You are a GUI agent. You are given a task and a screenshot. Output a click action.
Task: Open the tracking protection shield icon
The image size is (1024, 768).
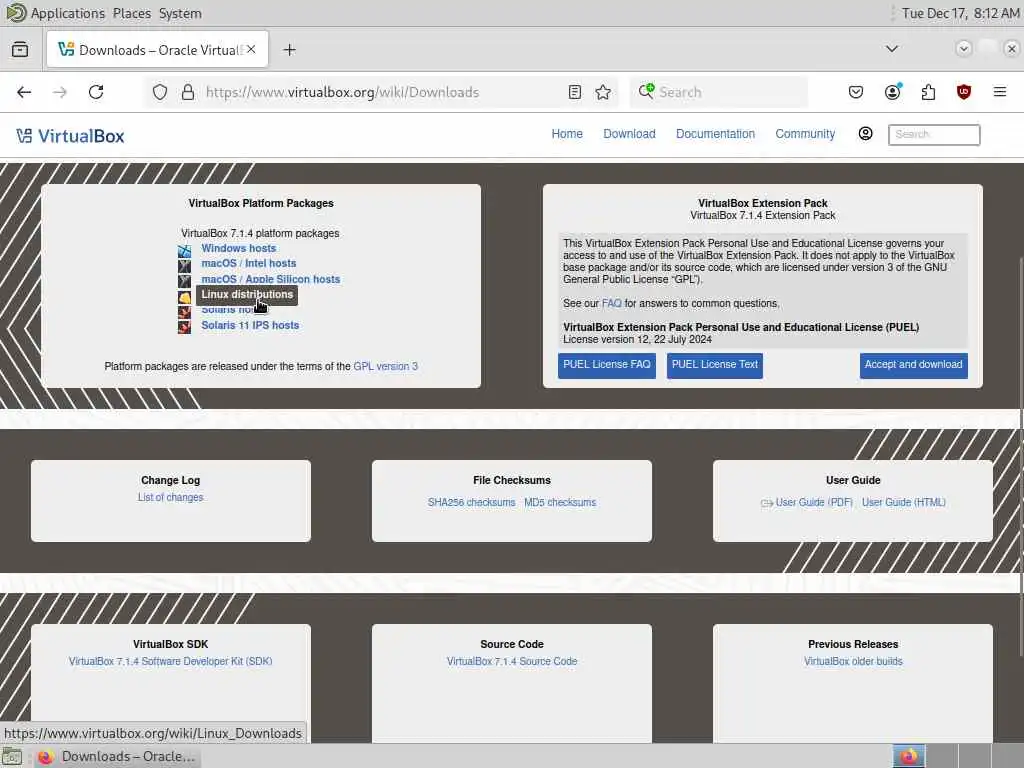[160, 92]
